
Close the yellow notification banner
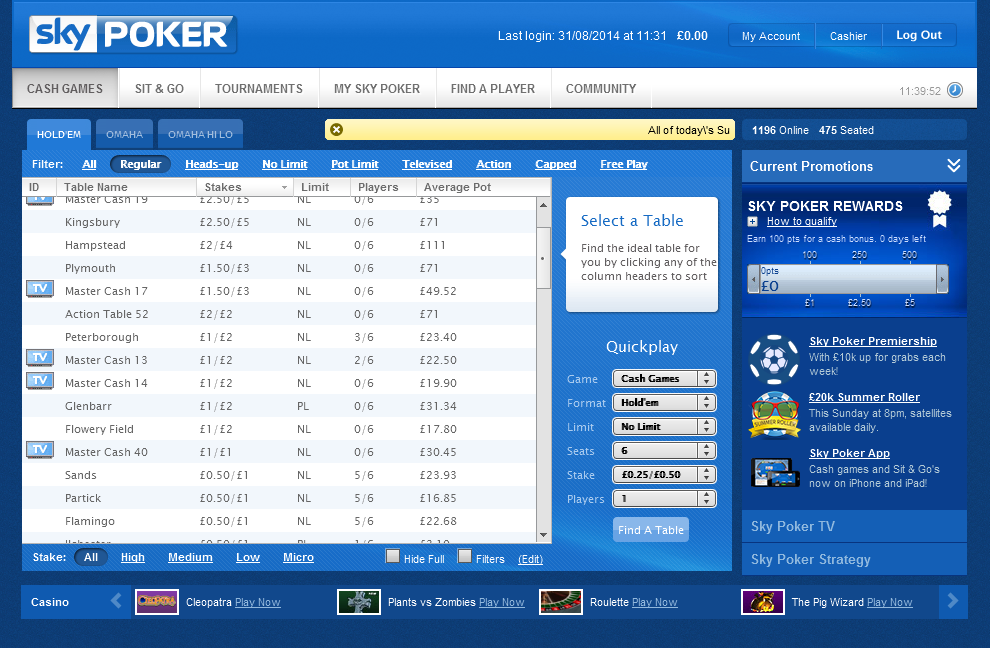336,130
